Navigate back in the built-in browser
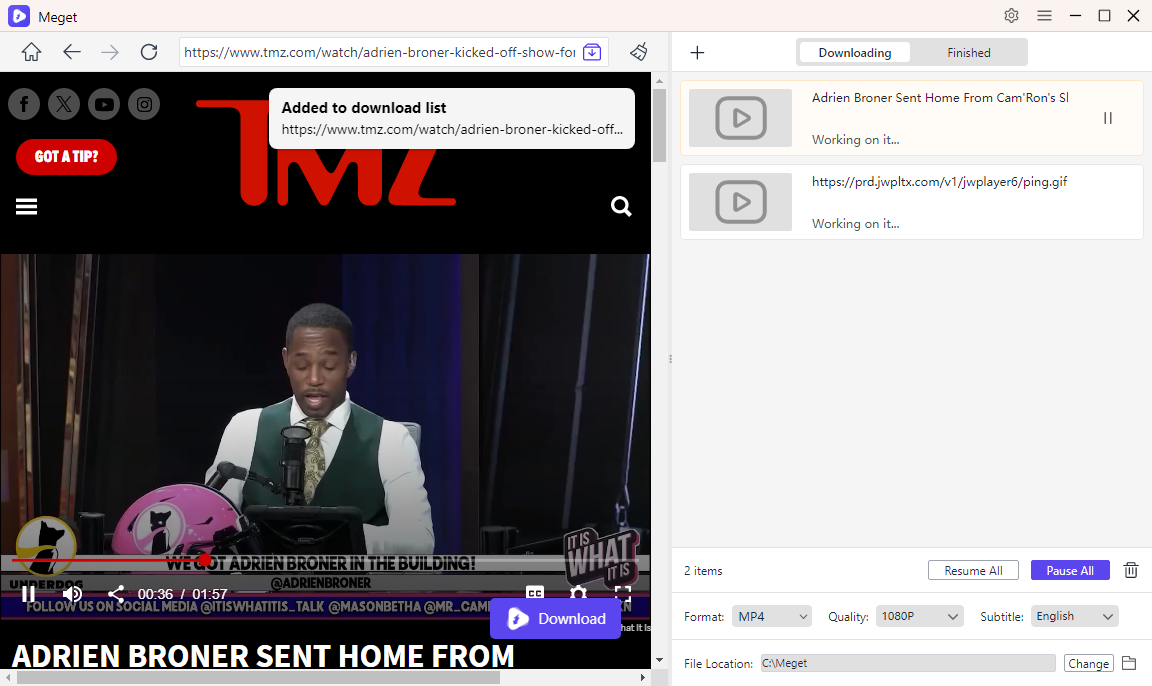The width and height of the screenshot is (1152, 686). (71, 52)
